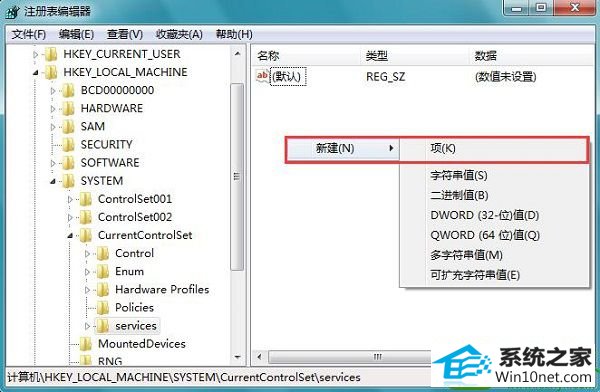Click the SAM folder icon
Viewport: 600px width, 392px height.
68,127
